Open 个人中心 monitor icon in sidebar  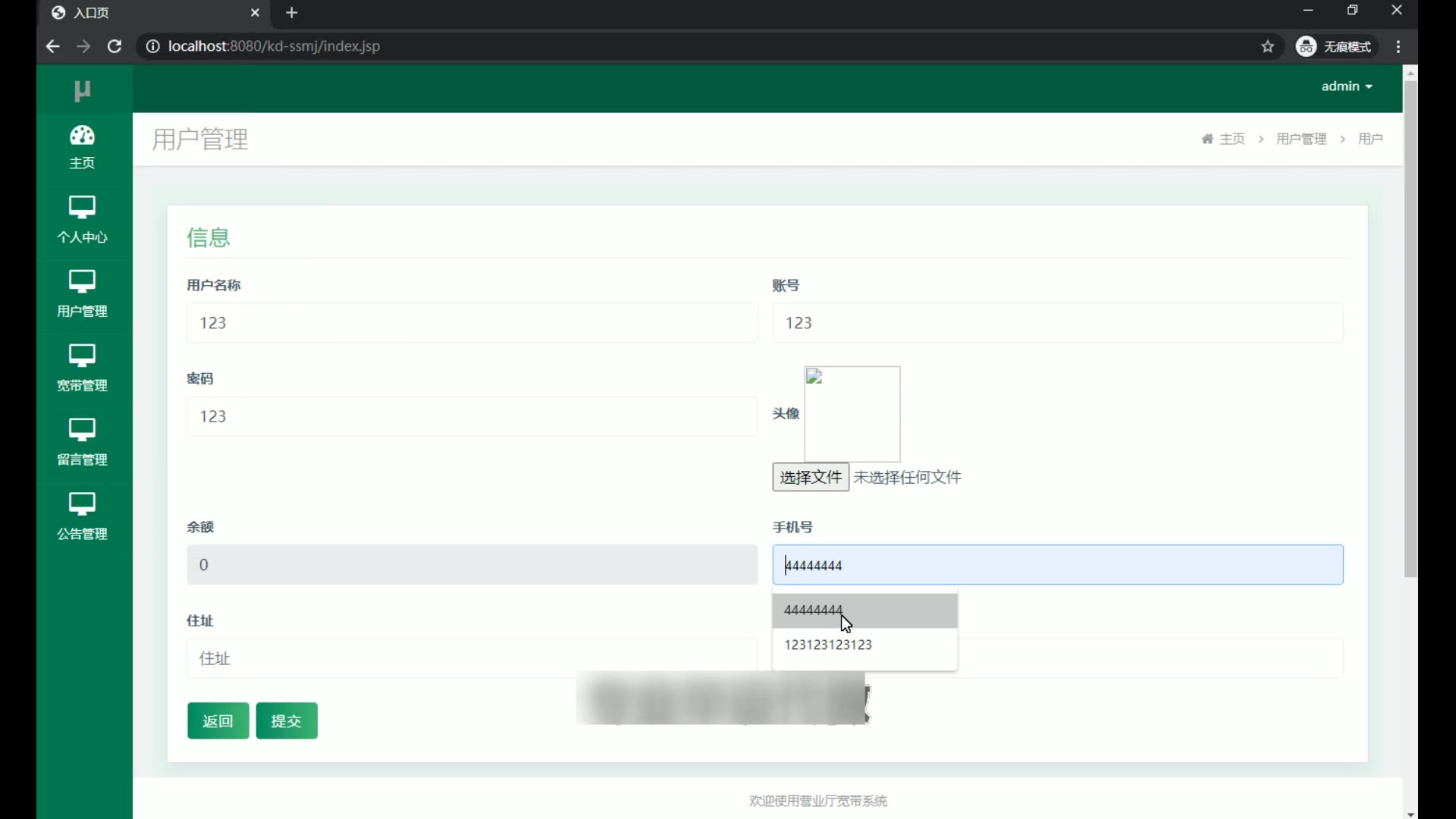pyautogui.click(x=82, y=207)
